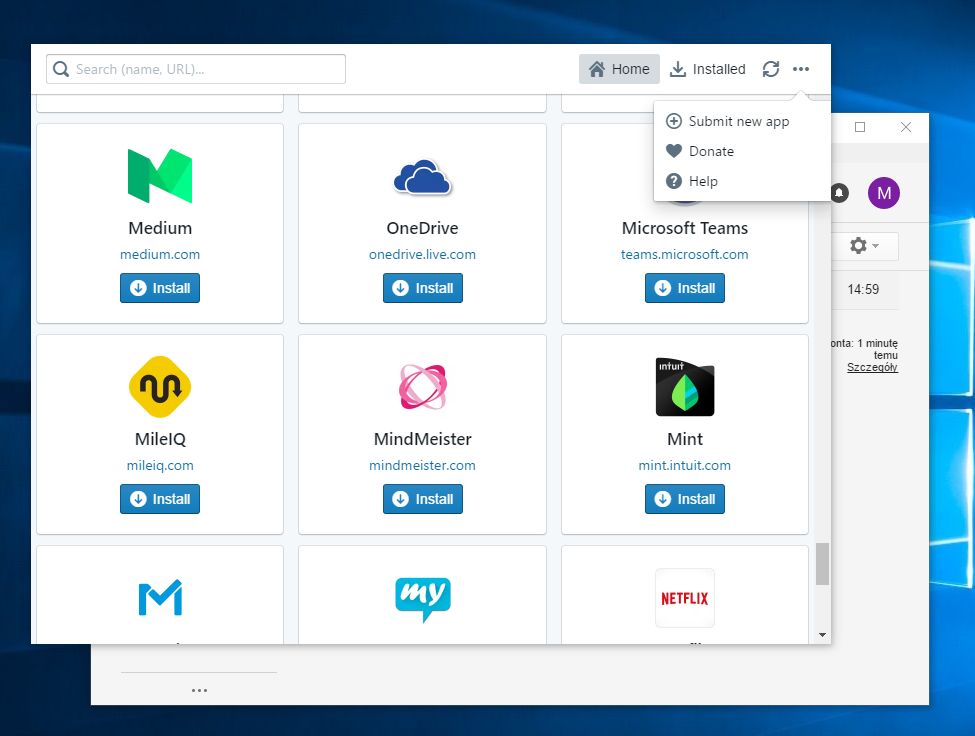This screenshot has height=736, width=975.
Task: Click plus circle icon beside Submit new app
Action: (x=673, y=121)
